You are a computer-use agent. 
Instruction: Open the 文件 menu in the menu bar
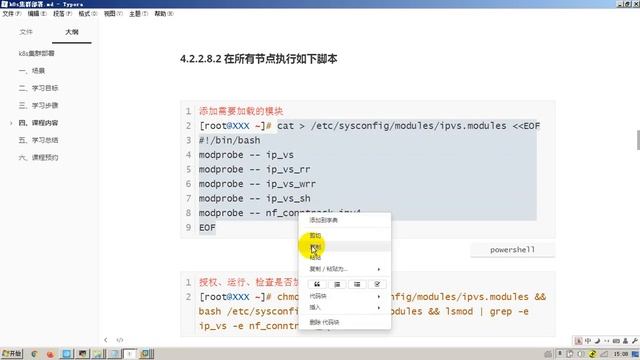[x=11, y=13]
